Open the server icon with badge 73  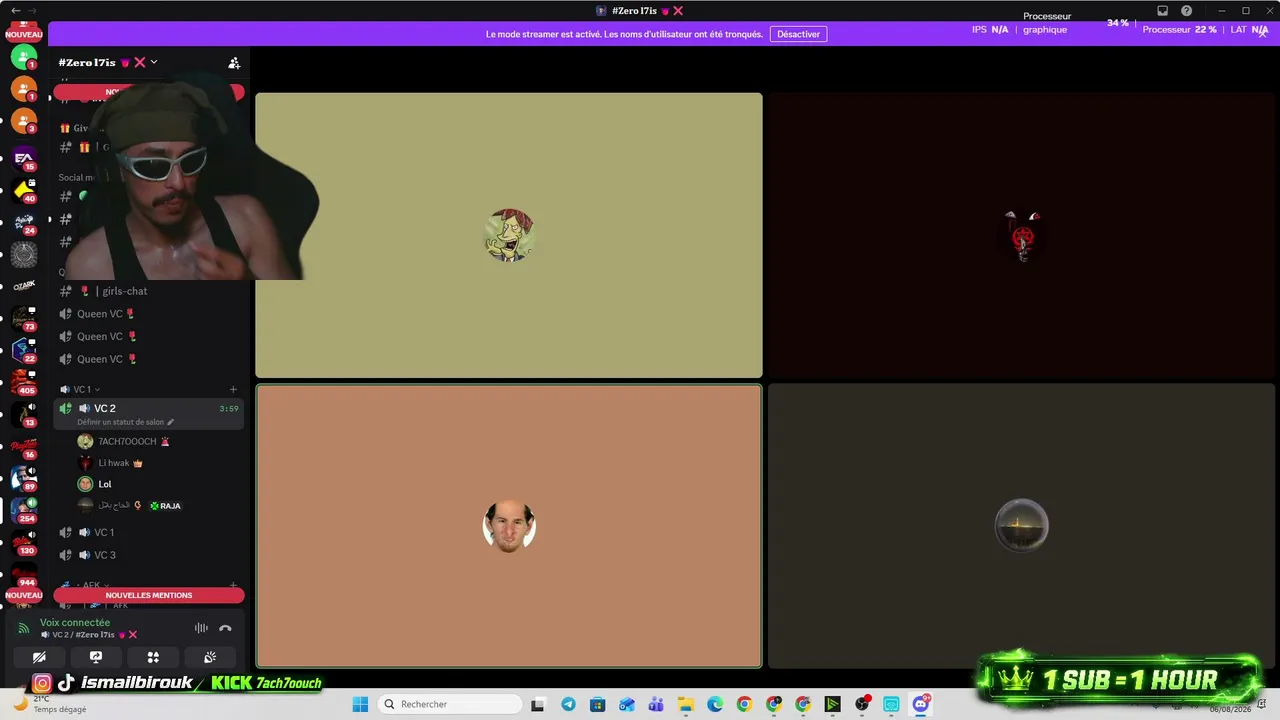[24, 318]
